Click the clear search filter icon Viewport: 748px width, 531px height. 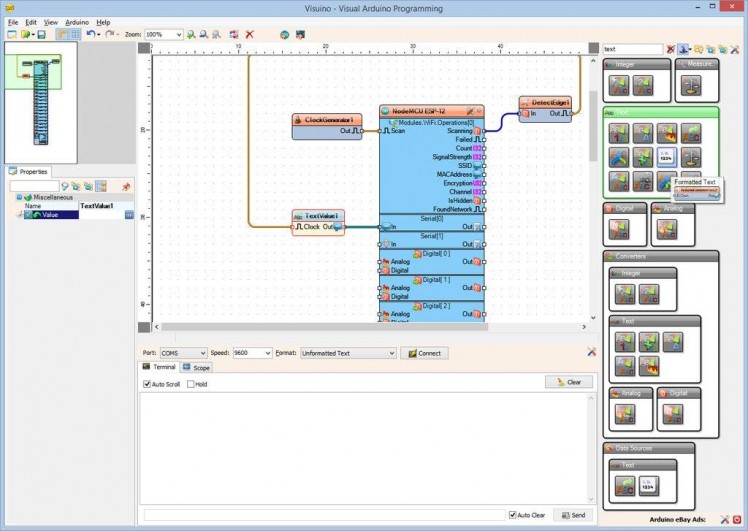click(670, 49)
